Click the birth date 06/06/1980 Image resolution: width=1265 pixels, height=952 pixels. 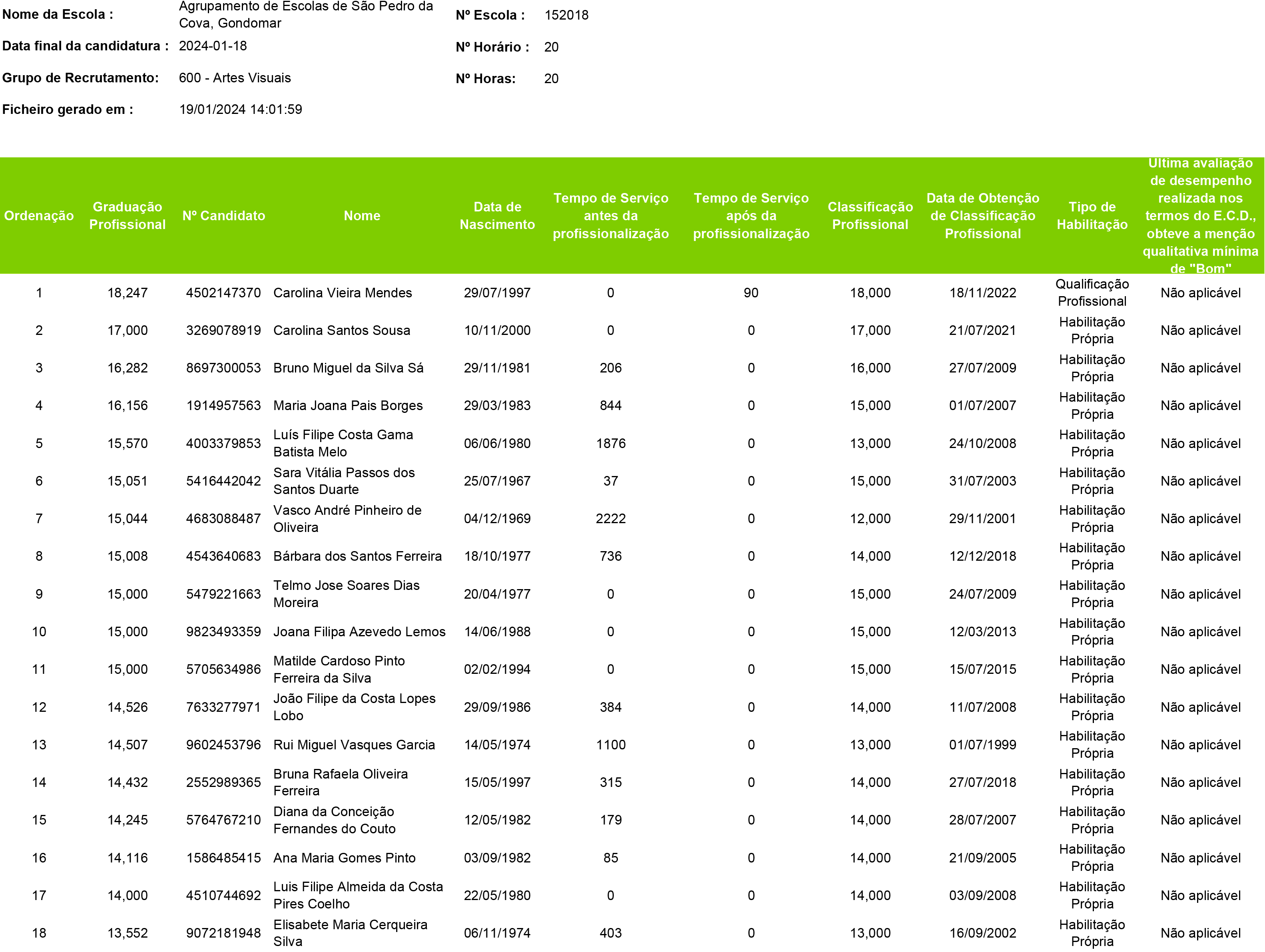(497, 443)
